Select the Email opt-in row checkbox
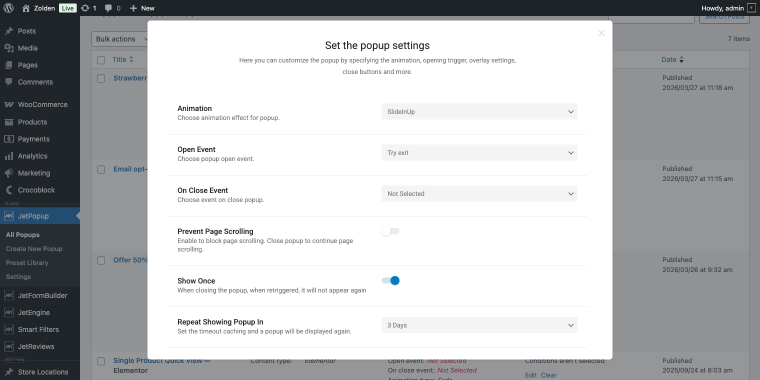Image resolution: width=760 pixels, height=380 pixels. (x=101, y=170)
